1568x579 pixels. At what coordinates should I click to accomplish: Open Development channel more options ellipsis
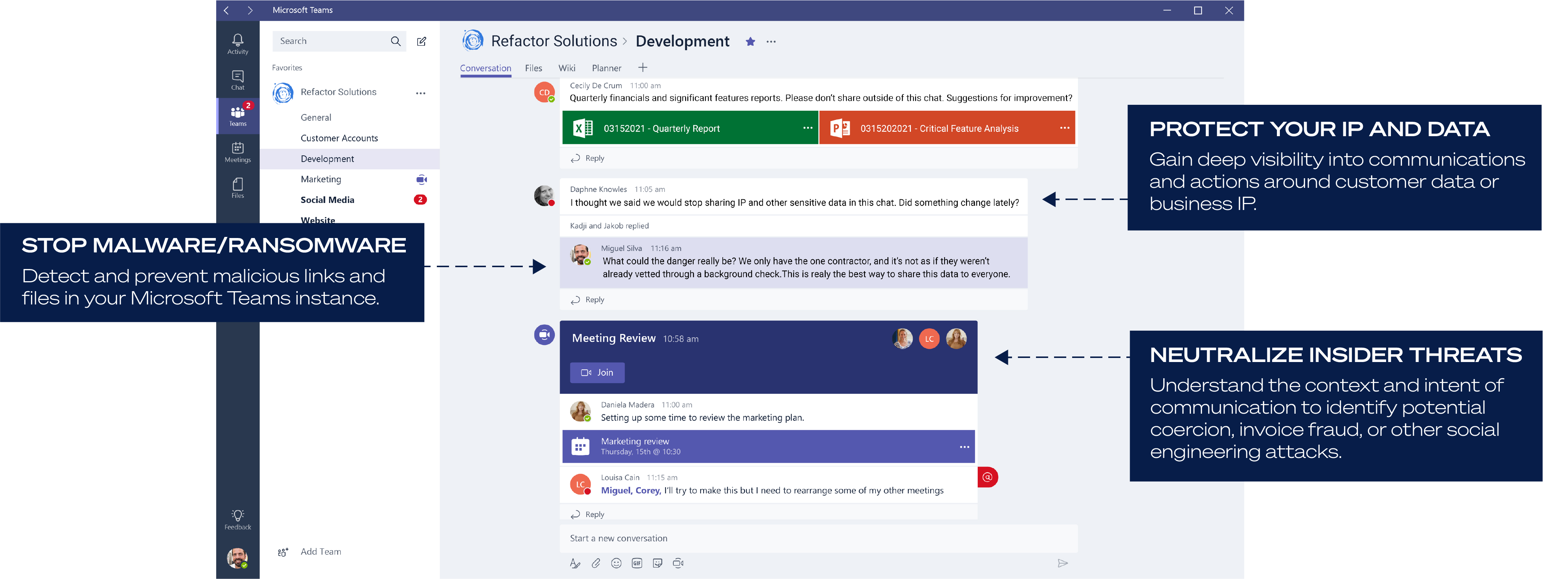[x=771, y=41]
